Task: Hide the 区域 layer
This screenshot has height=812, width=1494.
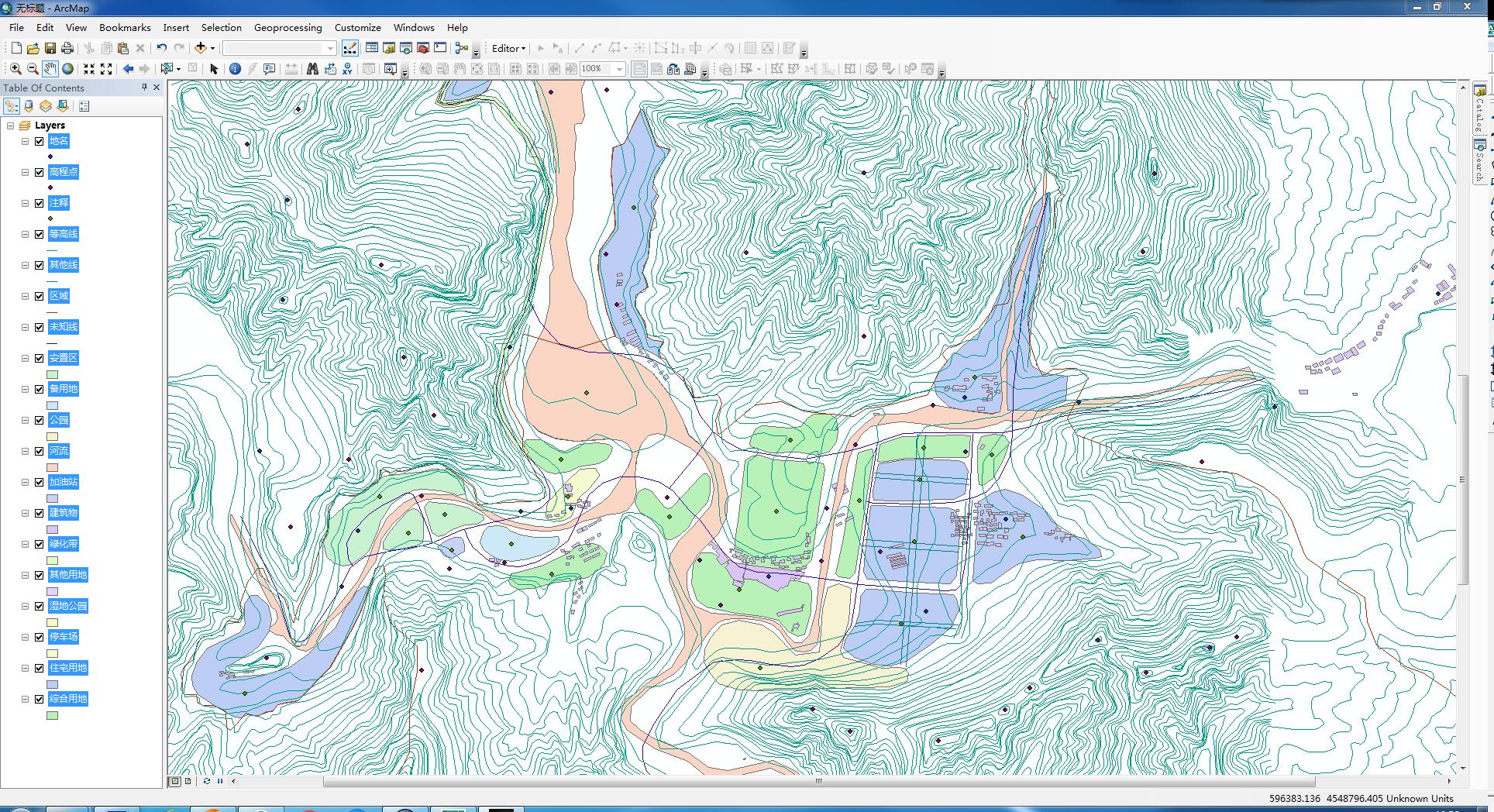Action: (x=39, y=296)
